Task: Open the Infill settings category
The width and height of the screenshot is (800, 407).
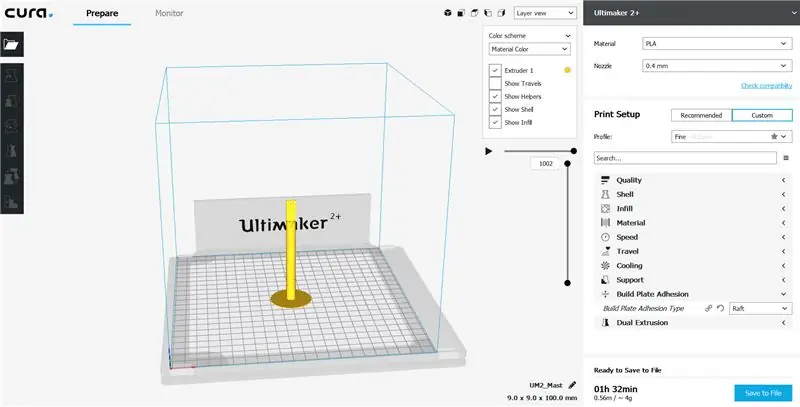Action: [x=693, y=209]
